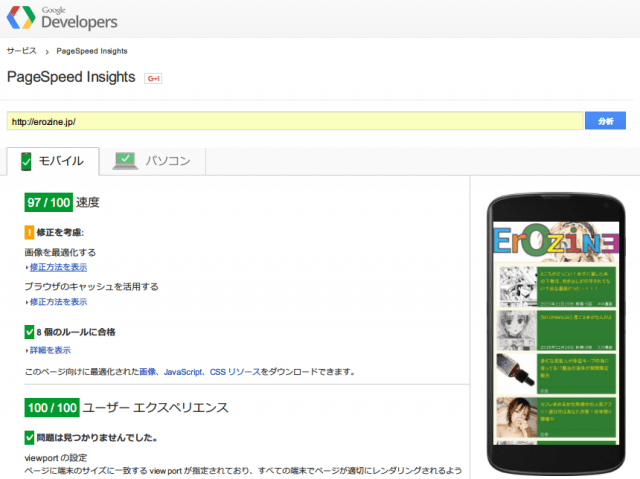The image size is (640, 479).
Task: Click the 速度 heading text
Action: tap(88, 202)
